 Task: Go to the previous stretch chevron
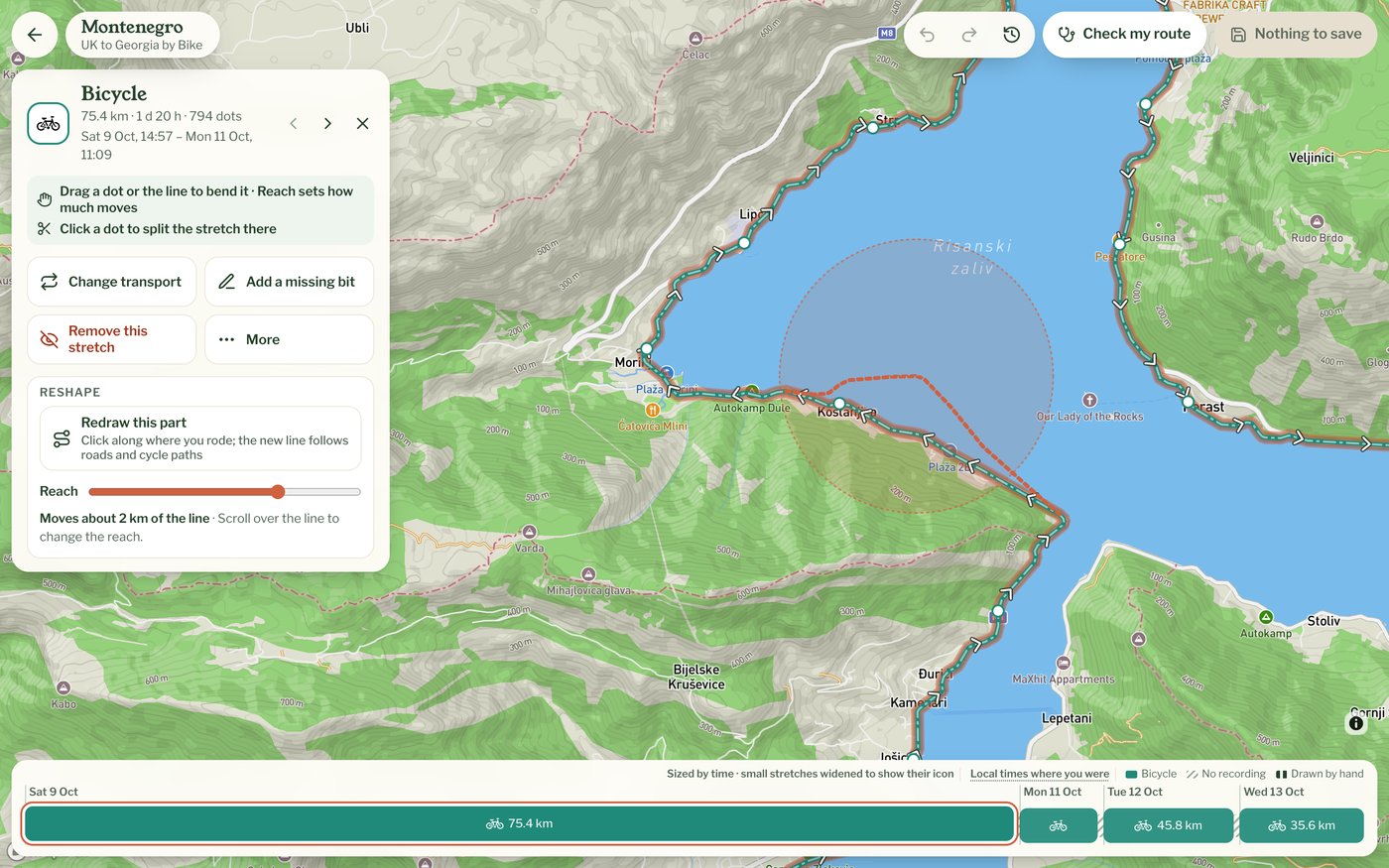pyautogui.click(x=294, y=124)
